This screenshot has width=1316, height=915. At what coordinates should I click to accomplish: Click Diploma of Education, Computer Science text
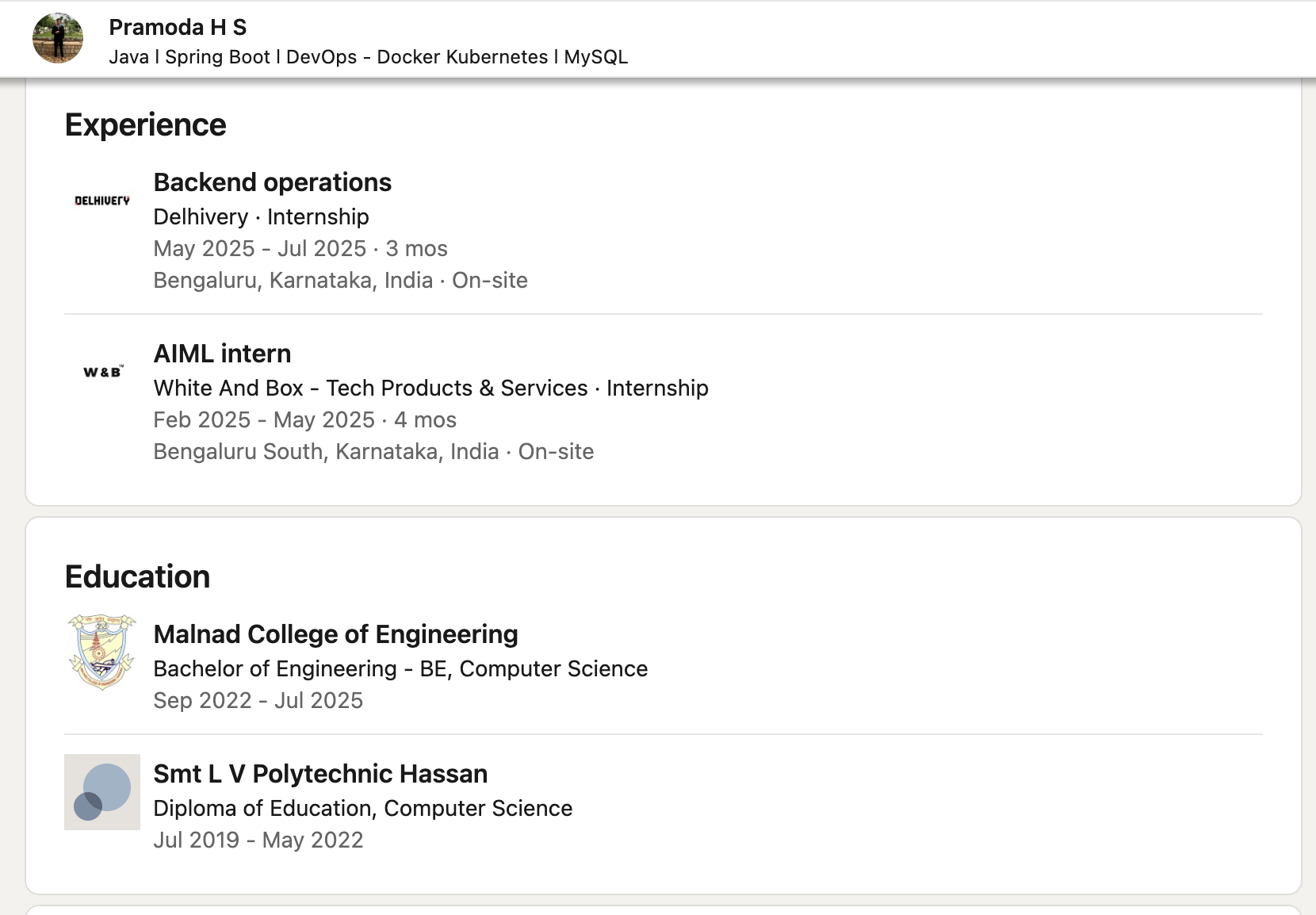362,808
